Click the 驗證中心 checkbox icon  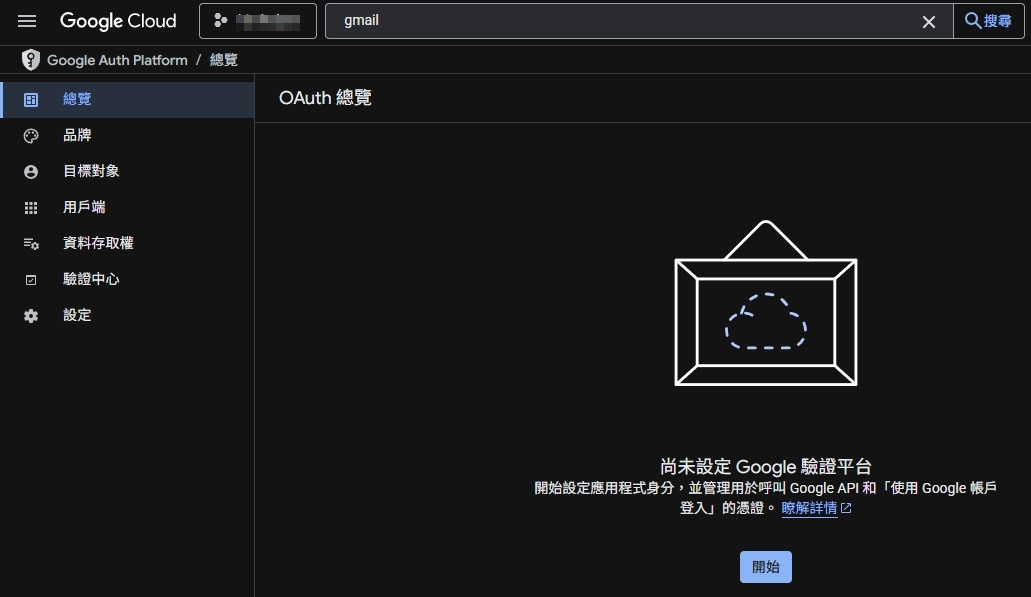pyautogui.click(x=31, y=280)
